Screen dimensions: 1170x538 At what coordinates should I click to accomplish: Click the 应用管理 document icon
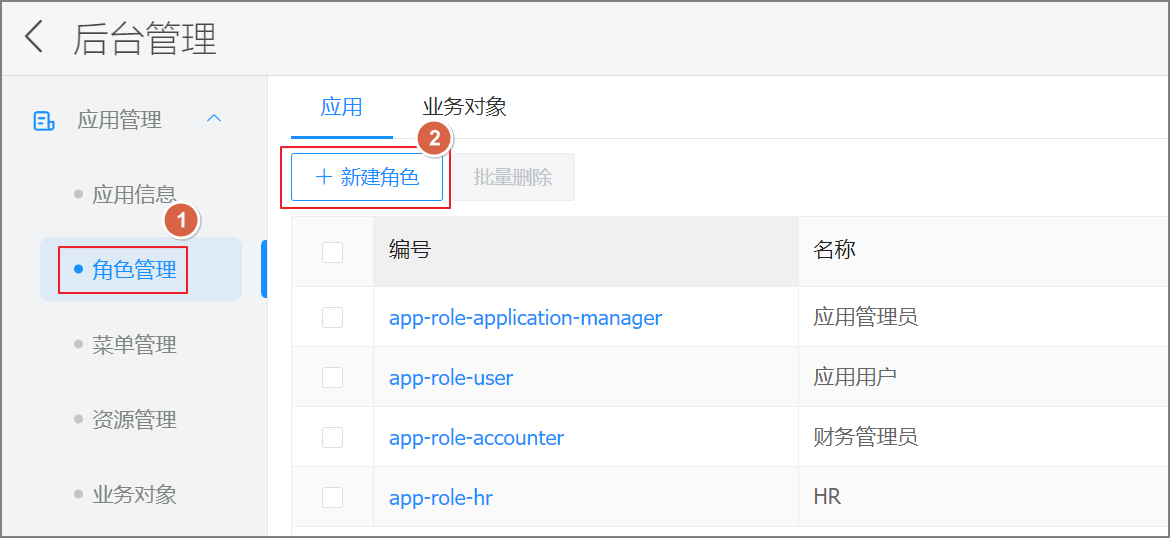(x=44, y=121)
